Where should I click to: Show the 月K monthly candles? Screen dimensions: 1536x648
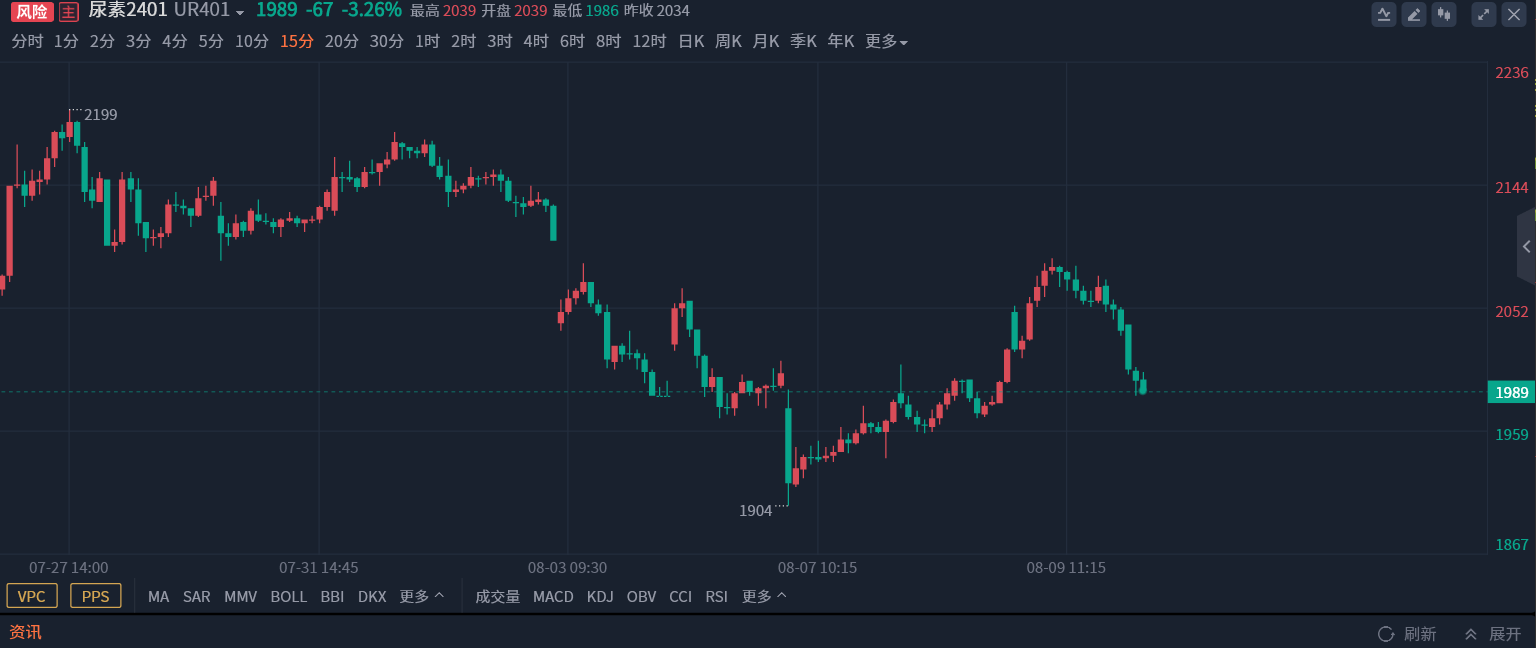tap(766, 42)
